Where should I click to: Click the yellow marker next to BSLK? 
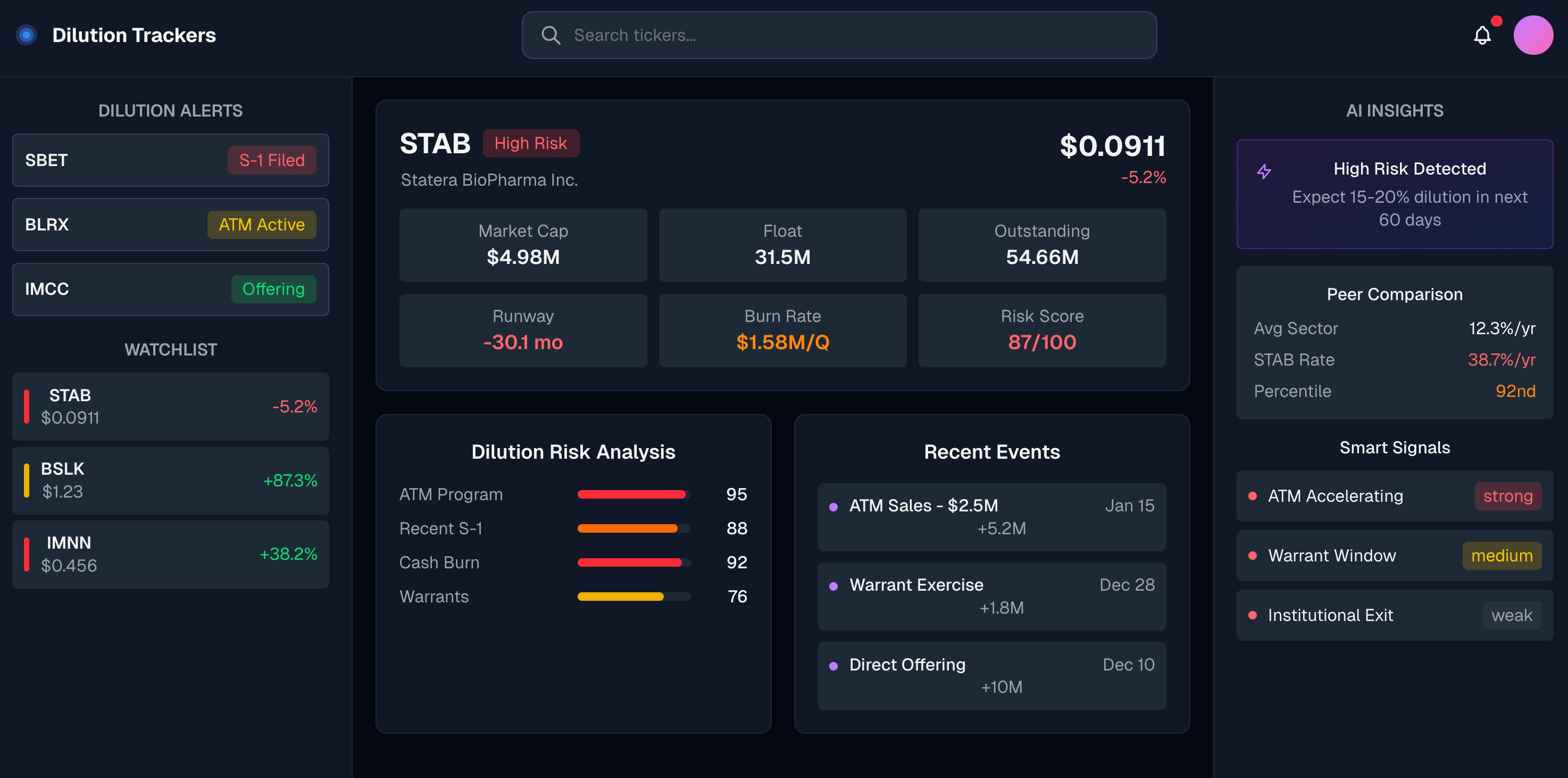[x=26, y=481]
